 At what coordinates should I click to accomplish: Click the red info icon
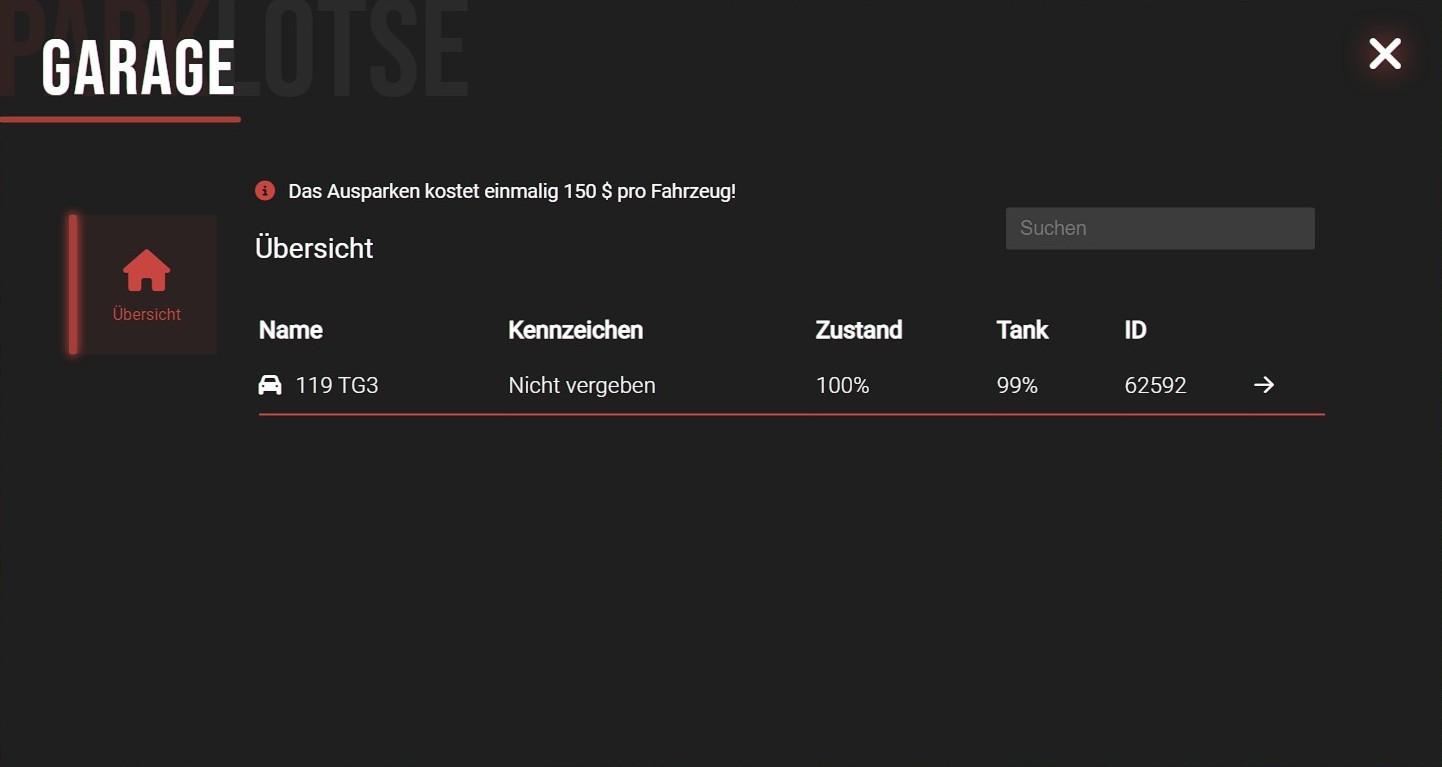[265, 190]
